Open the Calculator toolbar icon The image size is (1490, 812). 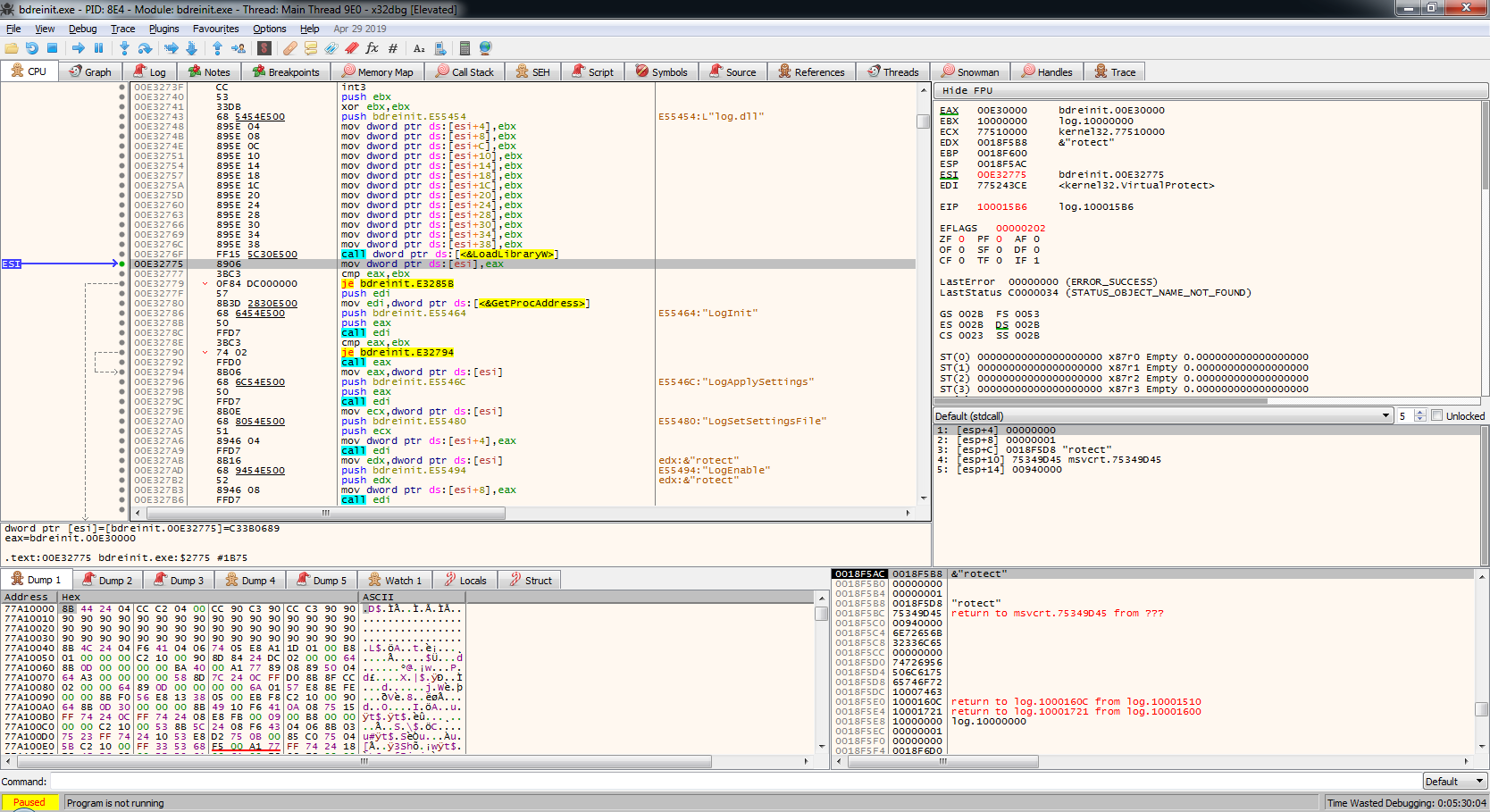(x=465, y=48)
